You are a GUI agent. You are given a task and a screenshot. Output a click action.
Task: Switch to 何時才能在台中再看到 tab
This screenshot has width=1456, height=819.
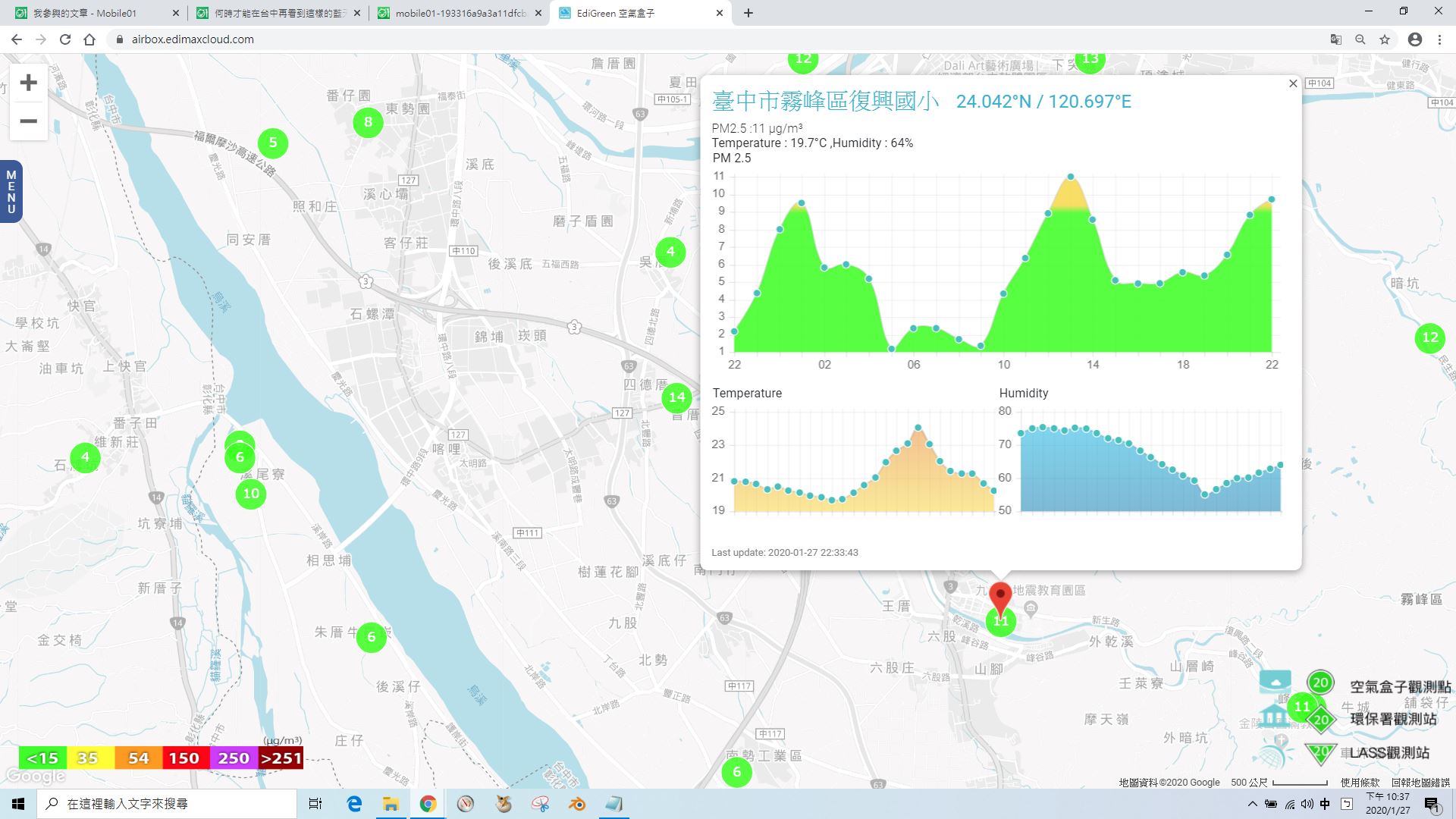coord(278,13)
